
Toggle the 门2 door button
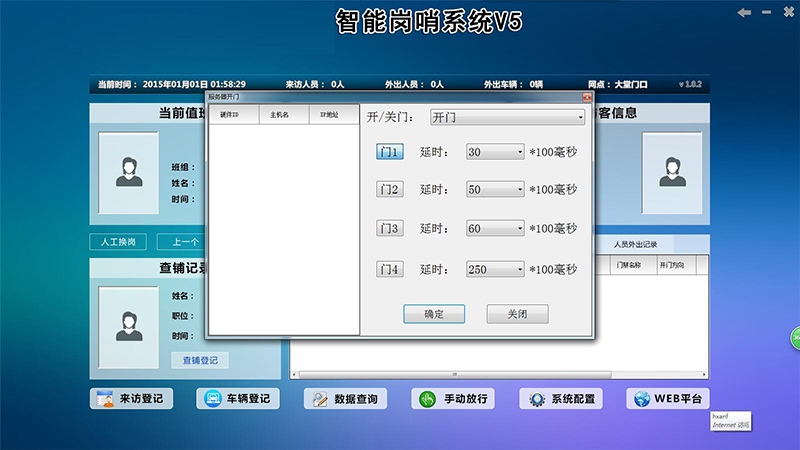point(389,189)
